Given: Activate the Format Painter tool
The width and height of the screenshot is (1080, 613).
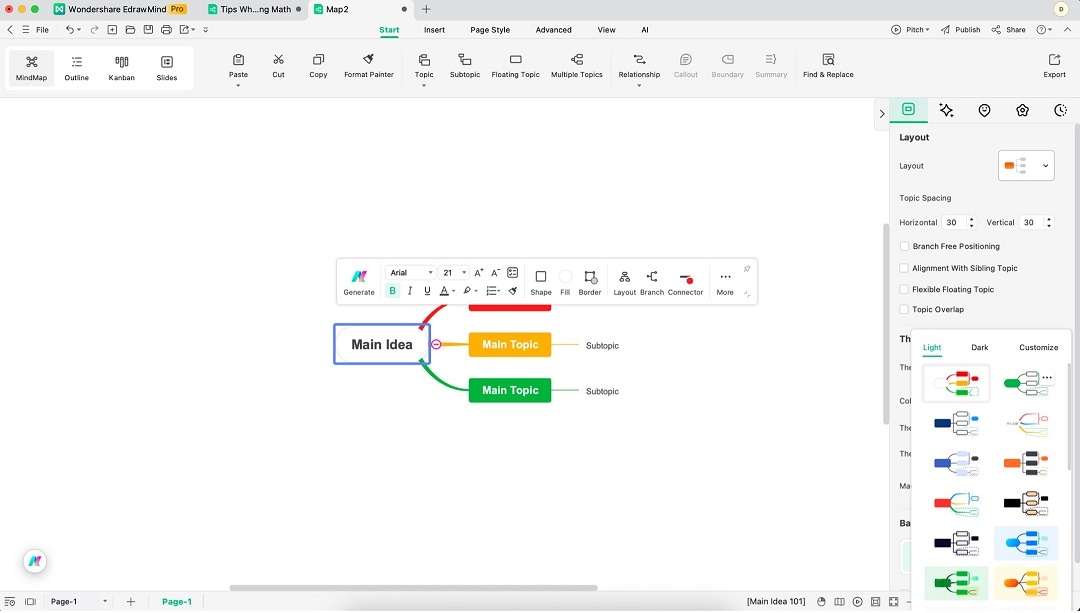Looking at the screenshot, I should 368,66.
